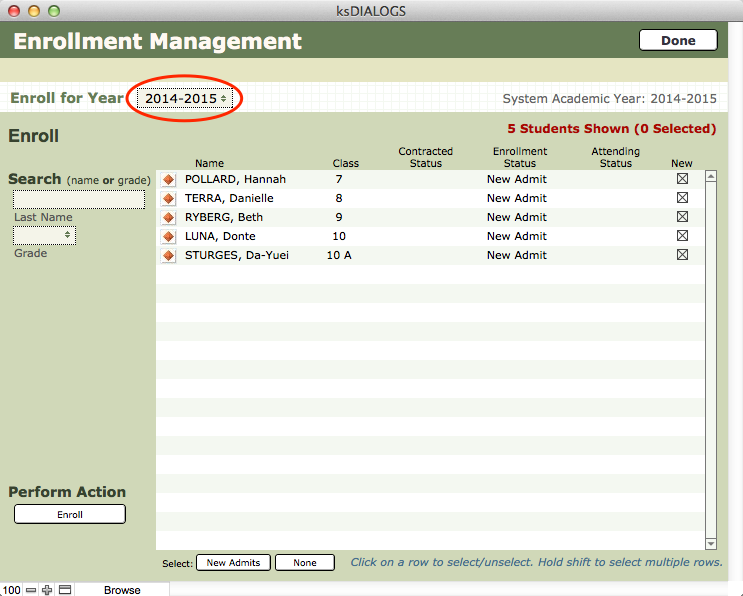The image size is (743, 596).
Task: Click the 5 Students Shown counter text
Action: click(x=612, y=129)
